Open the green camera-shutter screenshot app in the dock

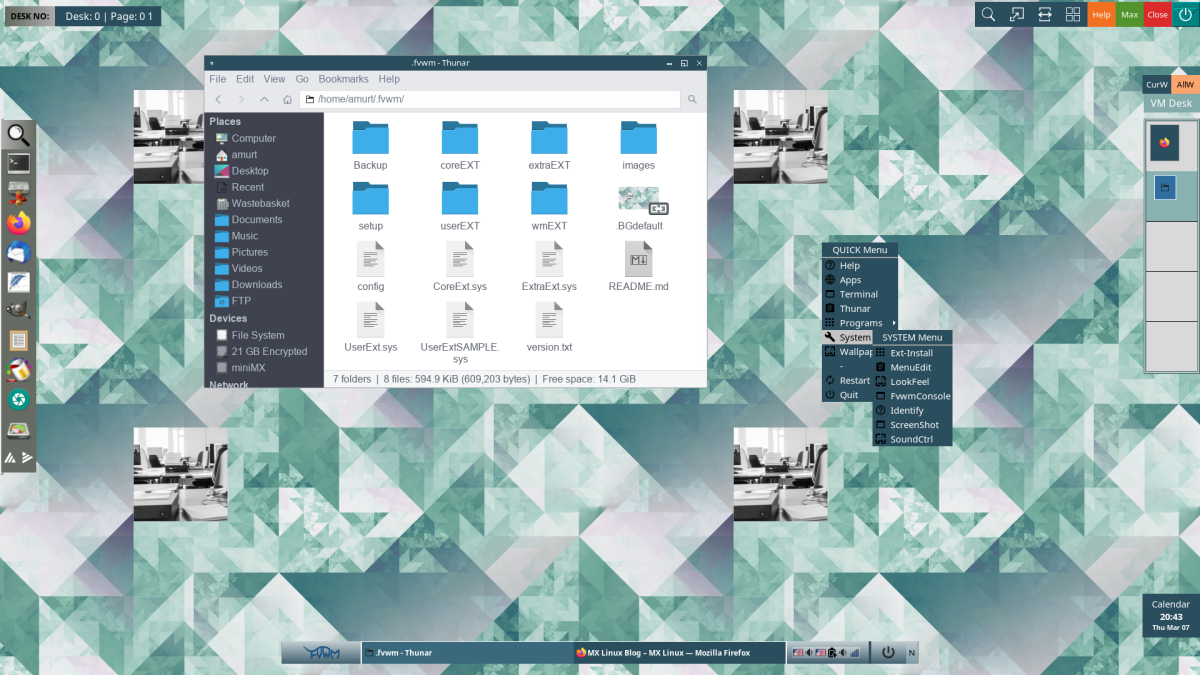(19, 400)
